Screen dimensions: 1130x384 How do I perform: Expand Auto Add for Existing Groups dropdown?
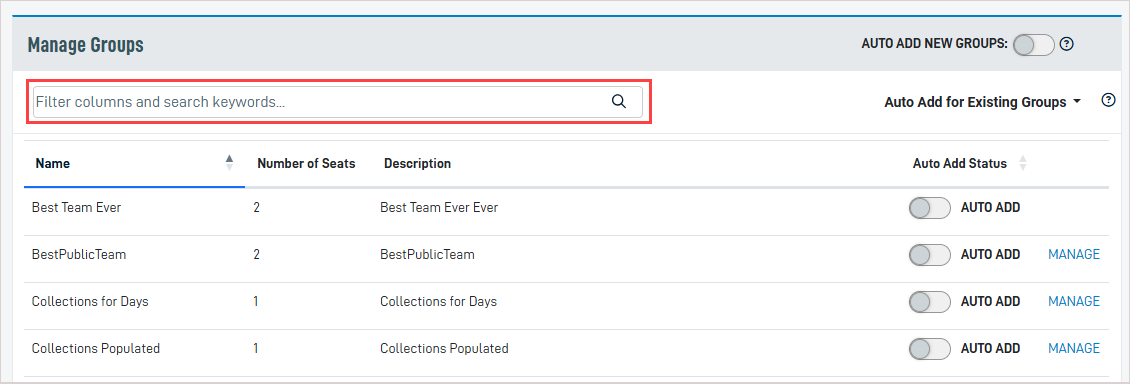click(983, 102)
